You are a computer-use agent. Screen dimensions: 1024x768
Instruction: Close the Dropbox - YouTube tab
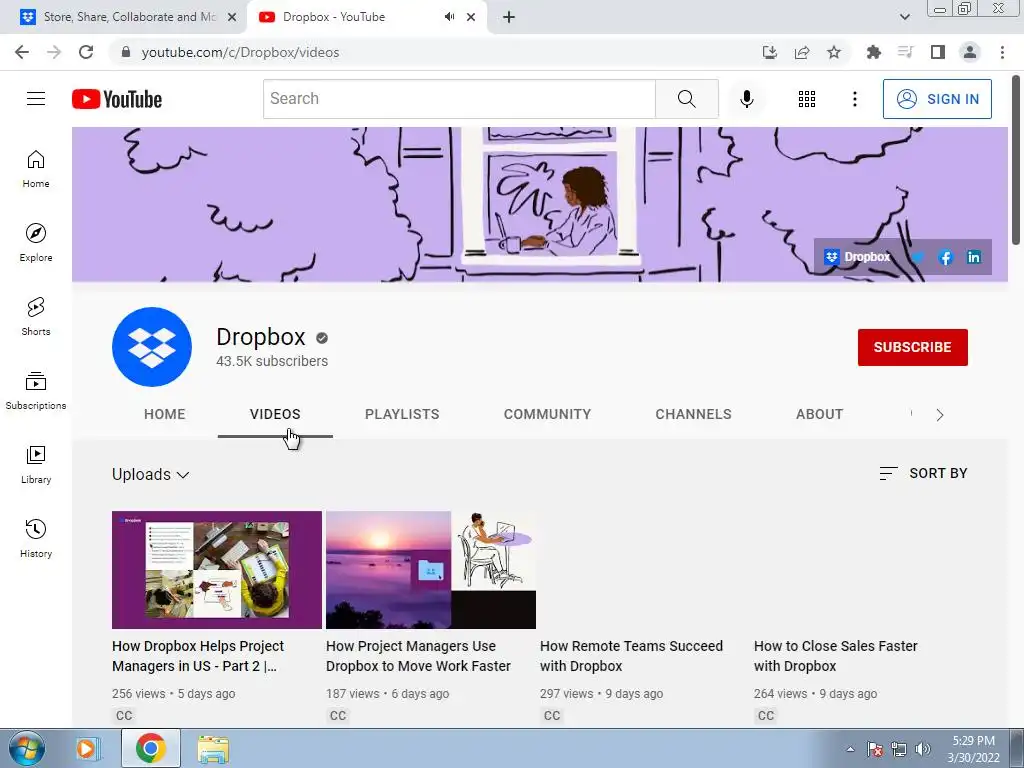coord(471,17)
